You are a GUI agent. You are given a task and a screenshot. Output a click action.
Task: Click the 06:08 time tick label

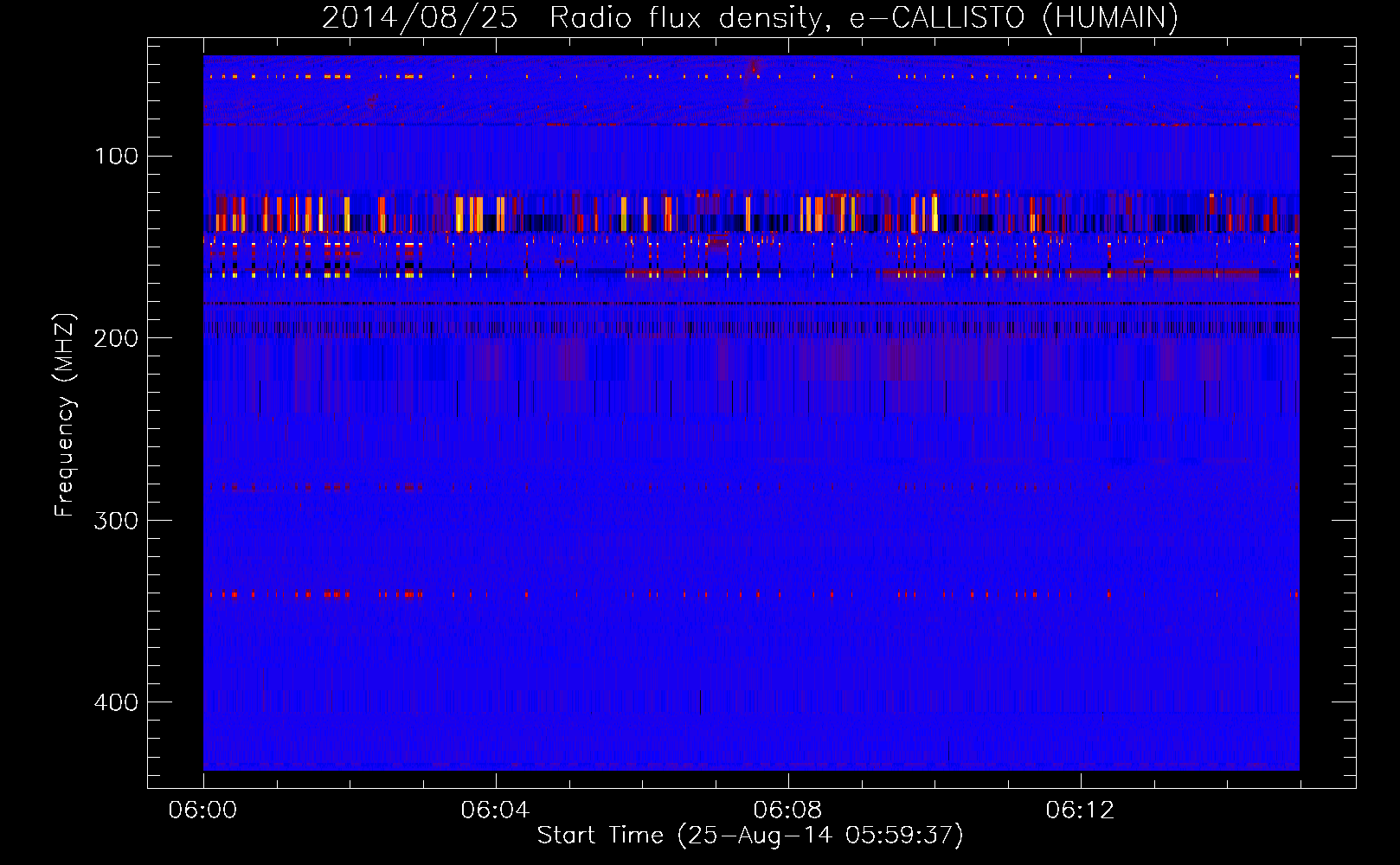[787, 810]
